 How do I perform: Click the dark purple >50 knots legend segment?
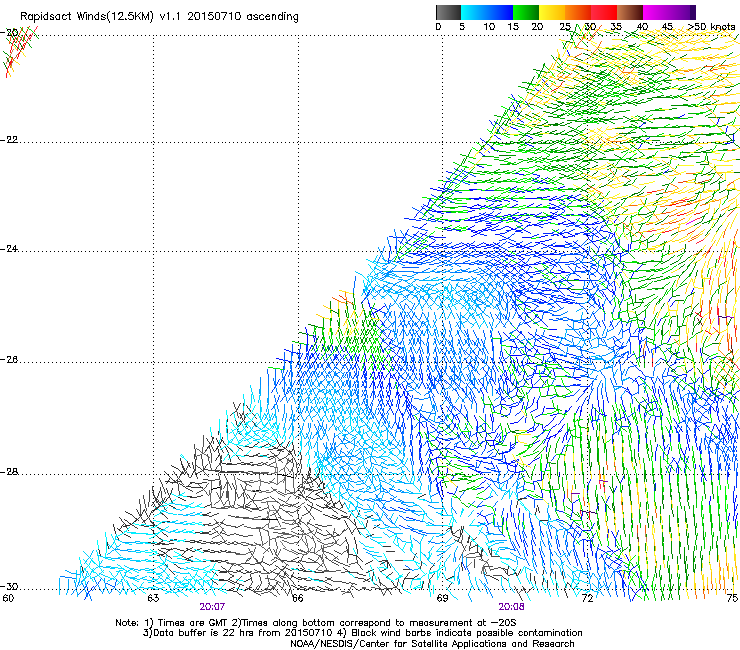click(x=691, y=12)
